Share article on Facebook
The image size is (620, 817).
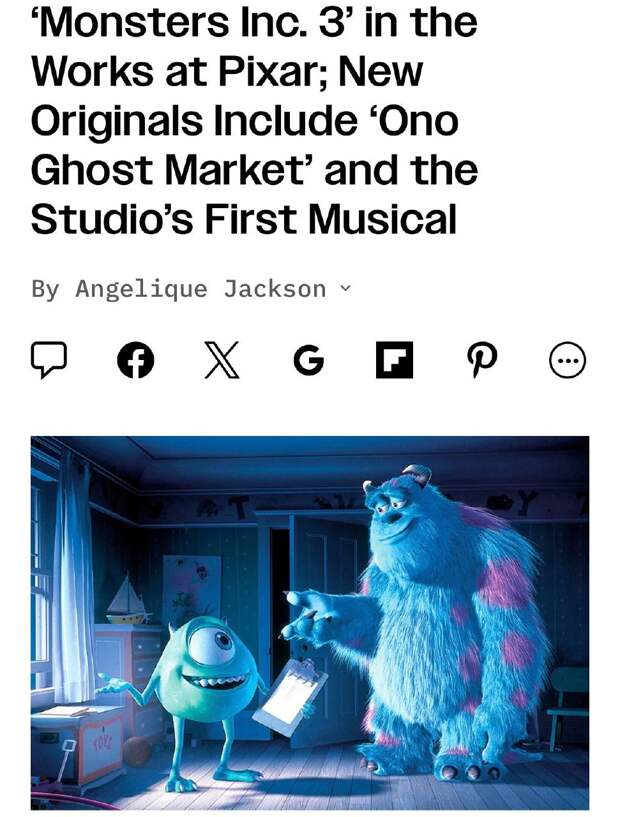135,360
